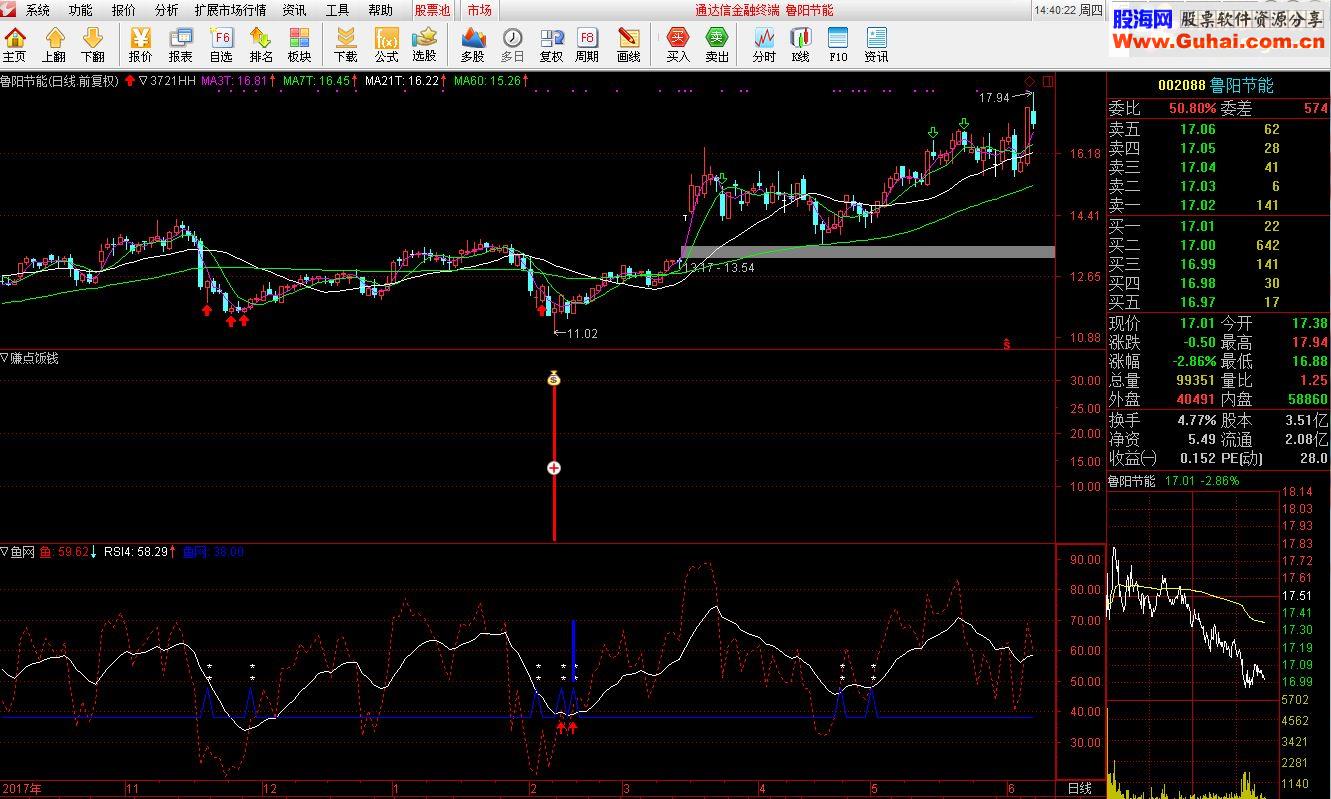The image size is (1331, 799).
Task: Open 帮助 menu
Action: [380, 10]
